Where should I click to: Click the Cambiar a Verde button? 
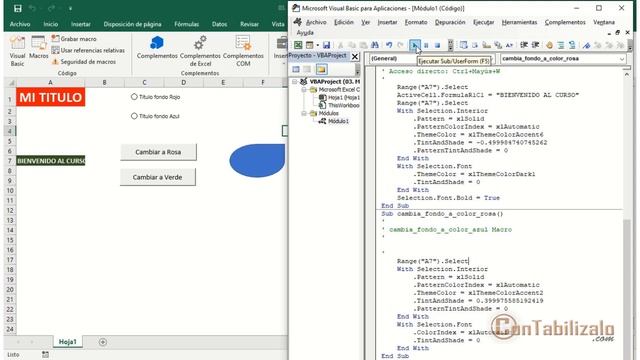point(158,177)
